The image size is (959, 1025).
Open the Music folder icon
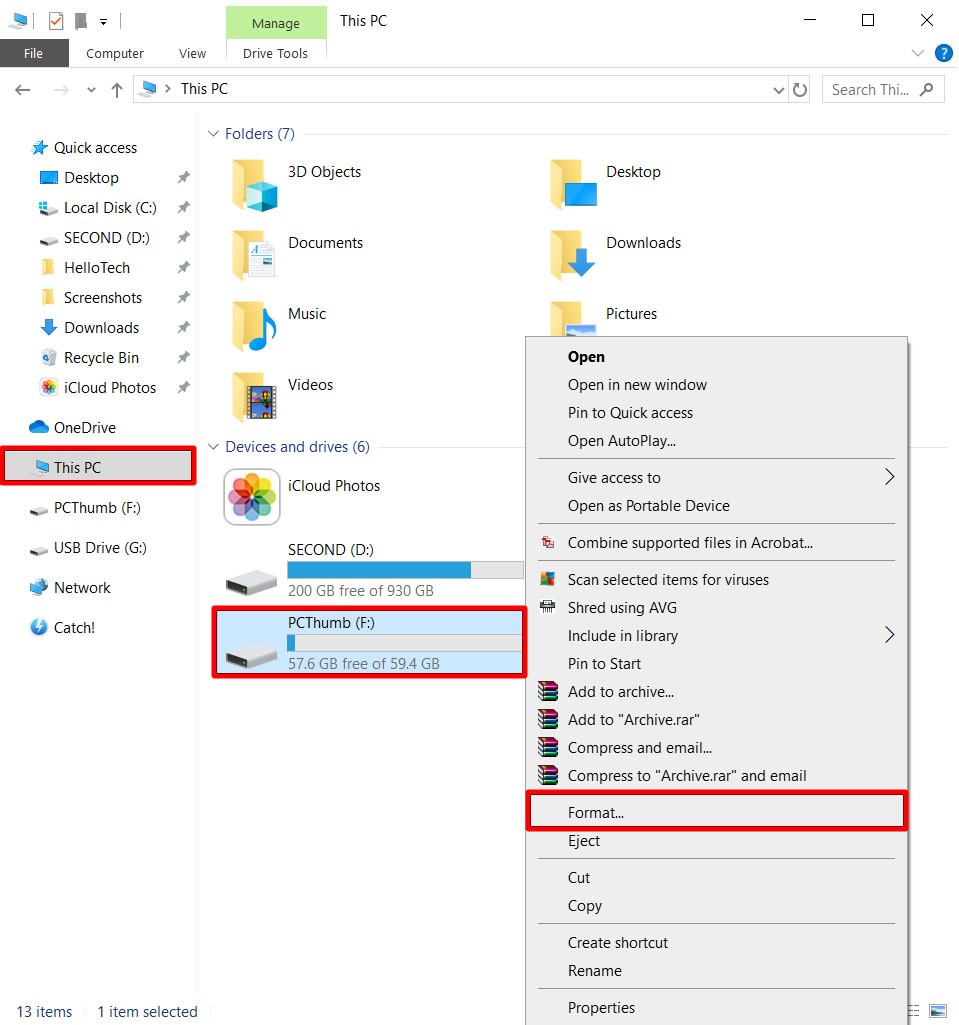pos(255,327)
